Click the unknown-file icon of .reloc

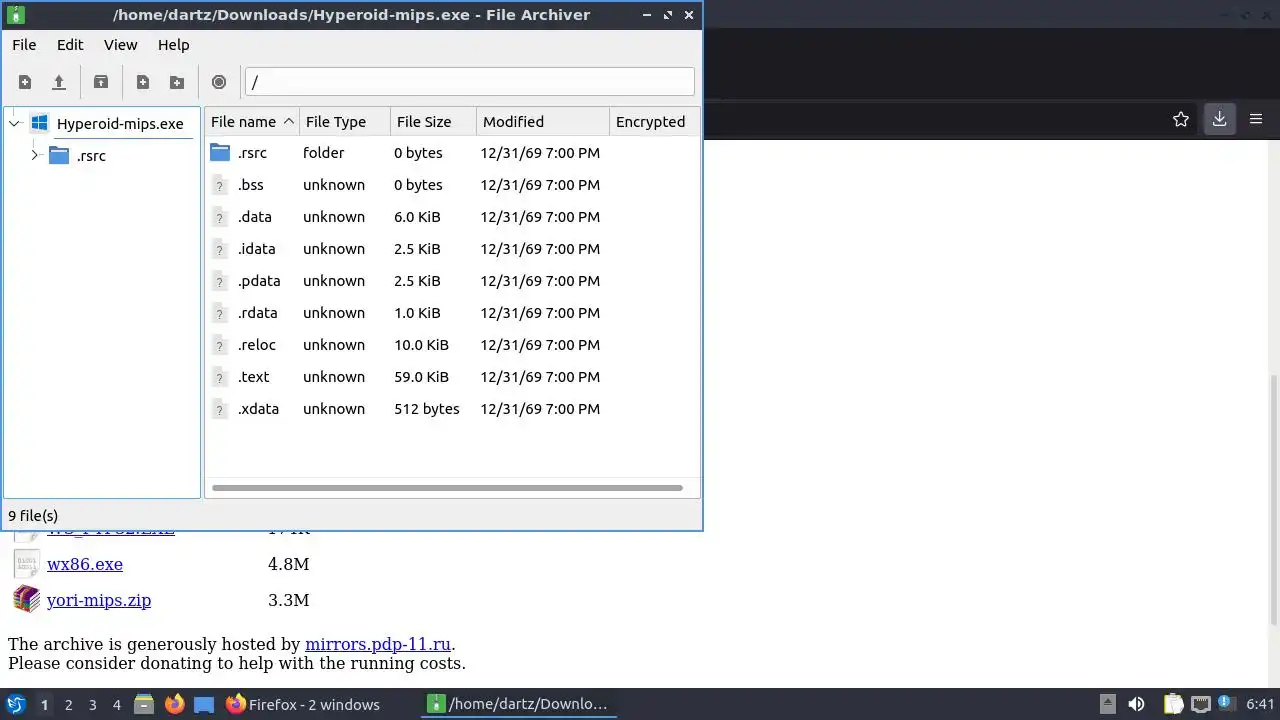(220, 345)
